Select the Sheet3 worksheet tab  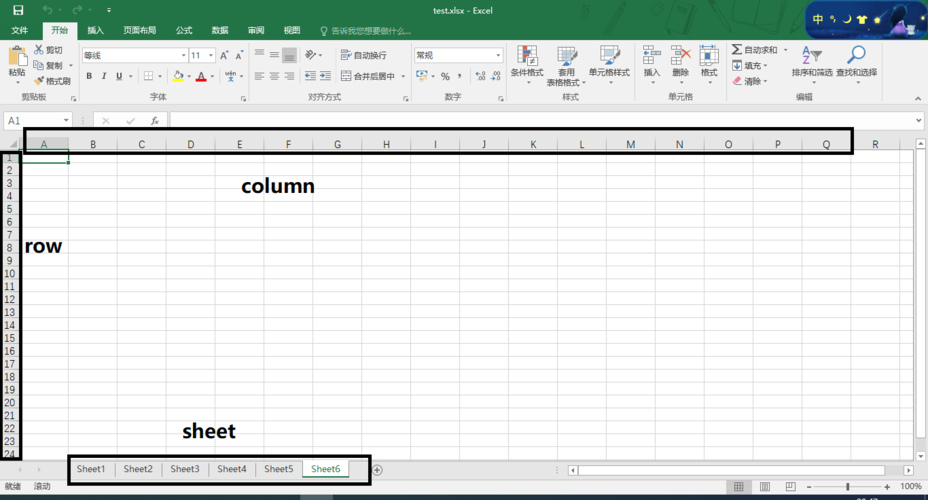tap(184, 469)
